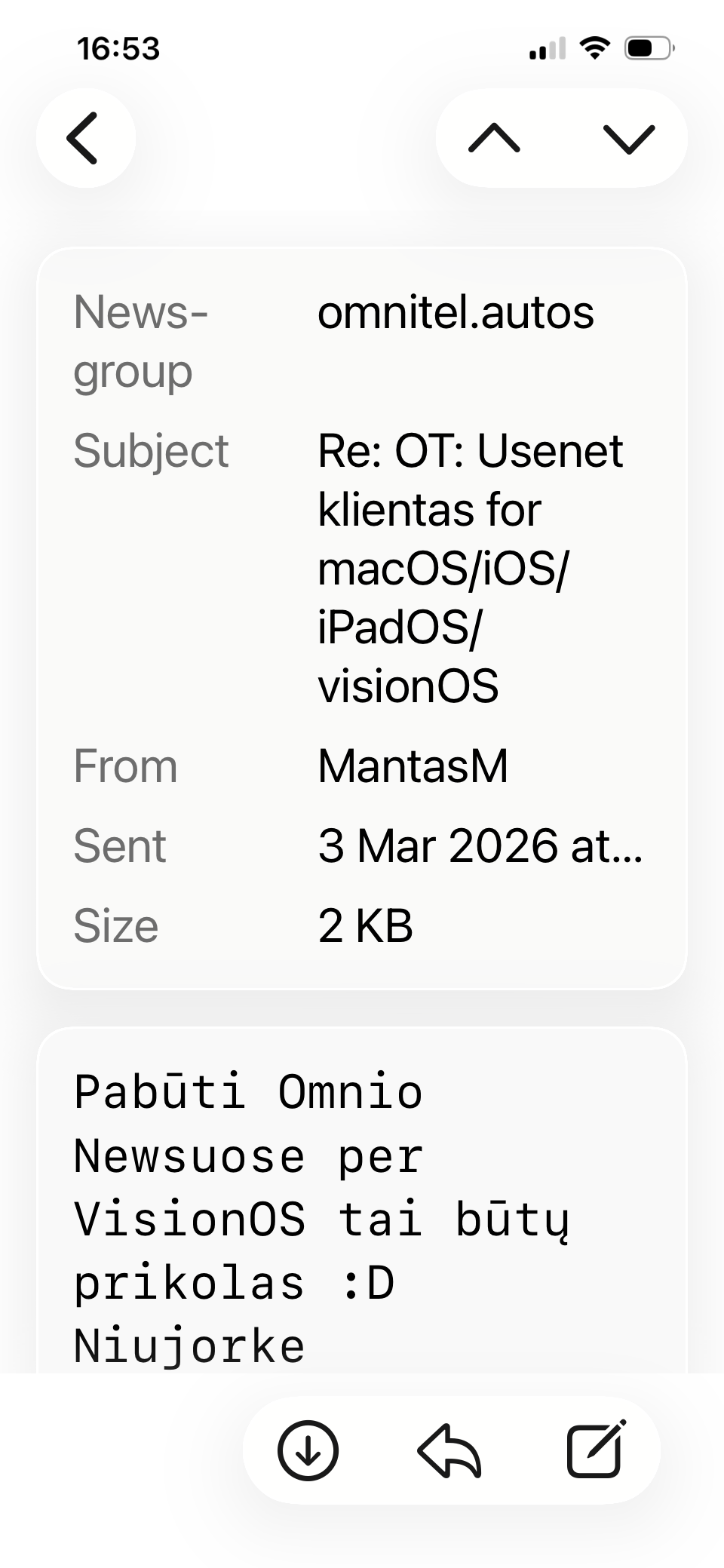Tap the Subject field label
This screenshot has width=724, height=1568.
(x=151, y=451)
